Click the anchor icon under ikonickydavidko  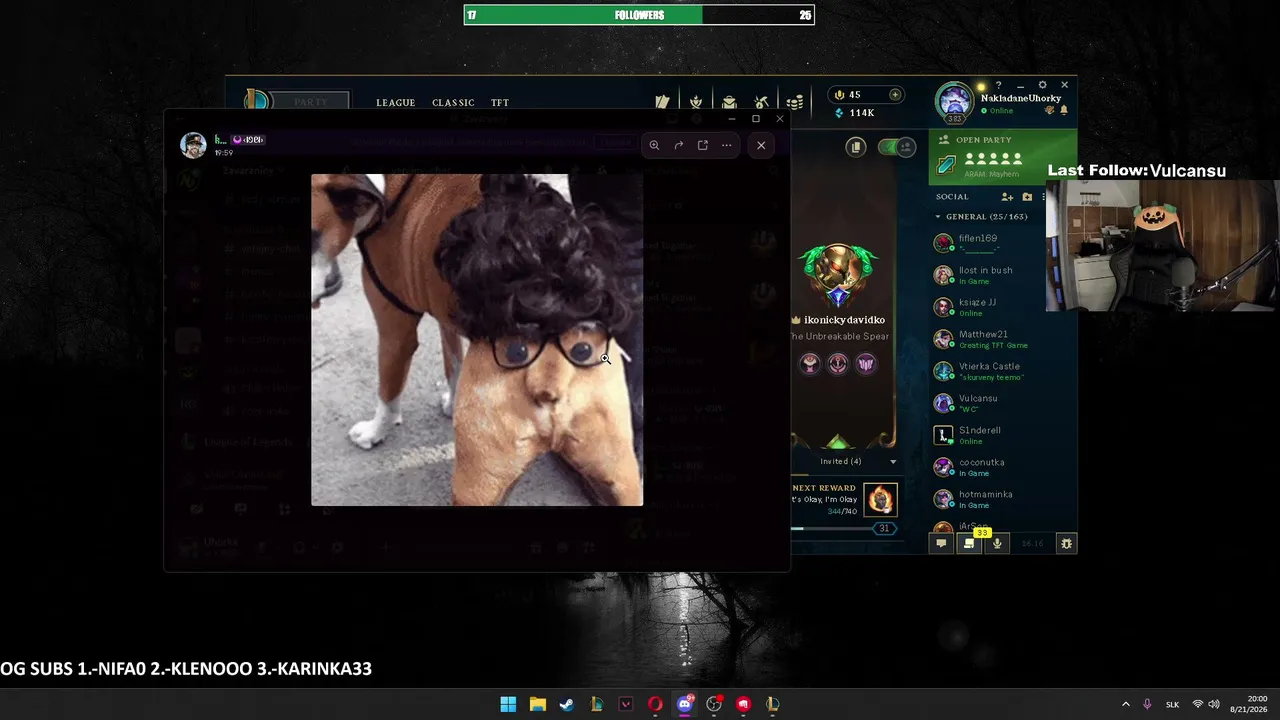[x=838, y=364]
